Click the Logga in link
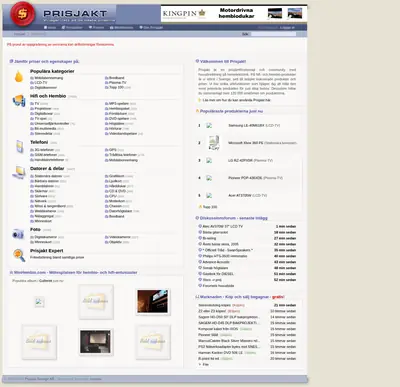The image size is (400, 387). [x=287, y=27]
